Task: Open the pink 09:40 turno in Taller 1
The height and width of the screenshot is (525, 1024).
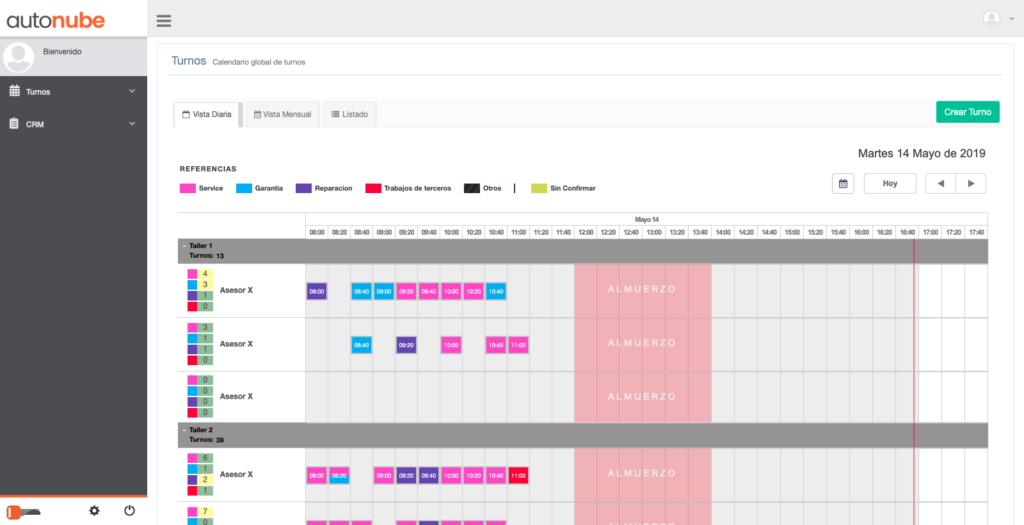Action: [428, 291]
